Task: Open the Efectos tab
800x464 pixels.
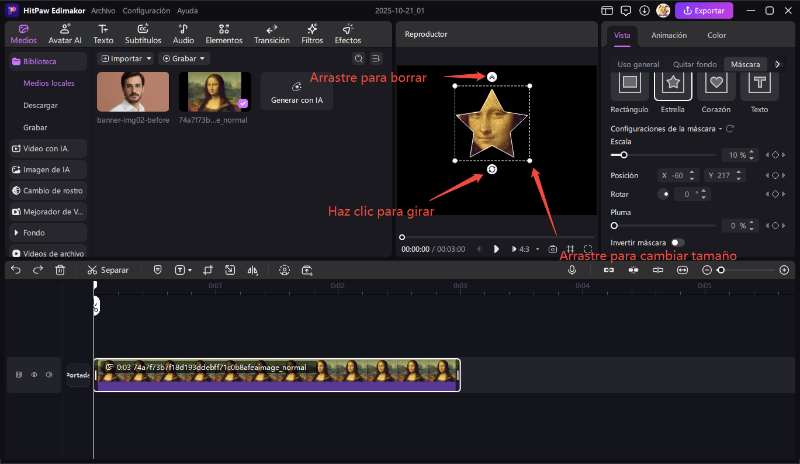Action: (x=348, y=34)
